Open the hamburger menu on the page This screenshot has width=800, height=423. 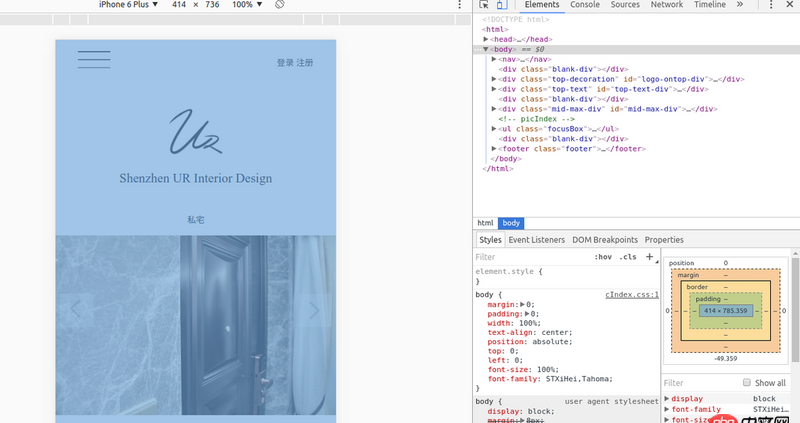pyautogui.click(x=94, y=59)
